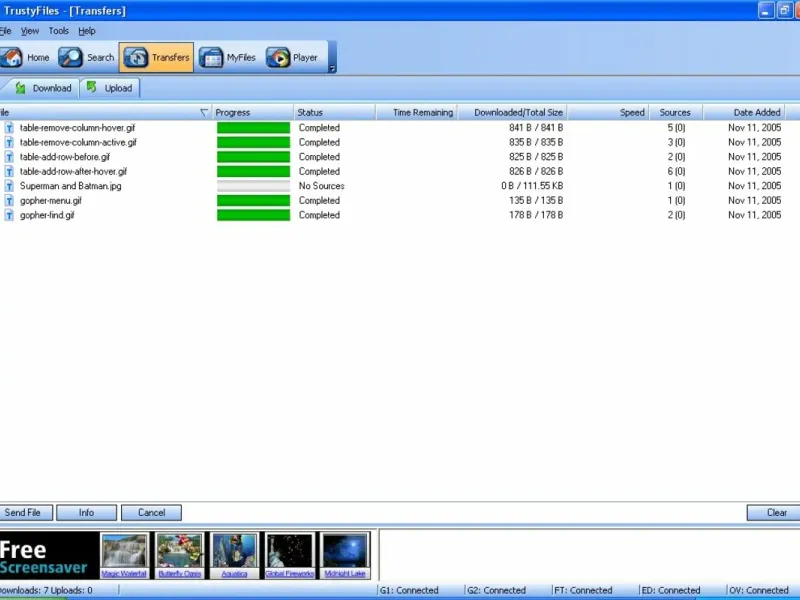Sort by the Progress column header
Screen dimensions: 800x600
click(x=253, y=113)
